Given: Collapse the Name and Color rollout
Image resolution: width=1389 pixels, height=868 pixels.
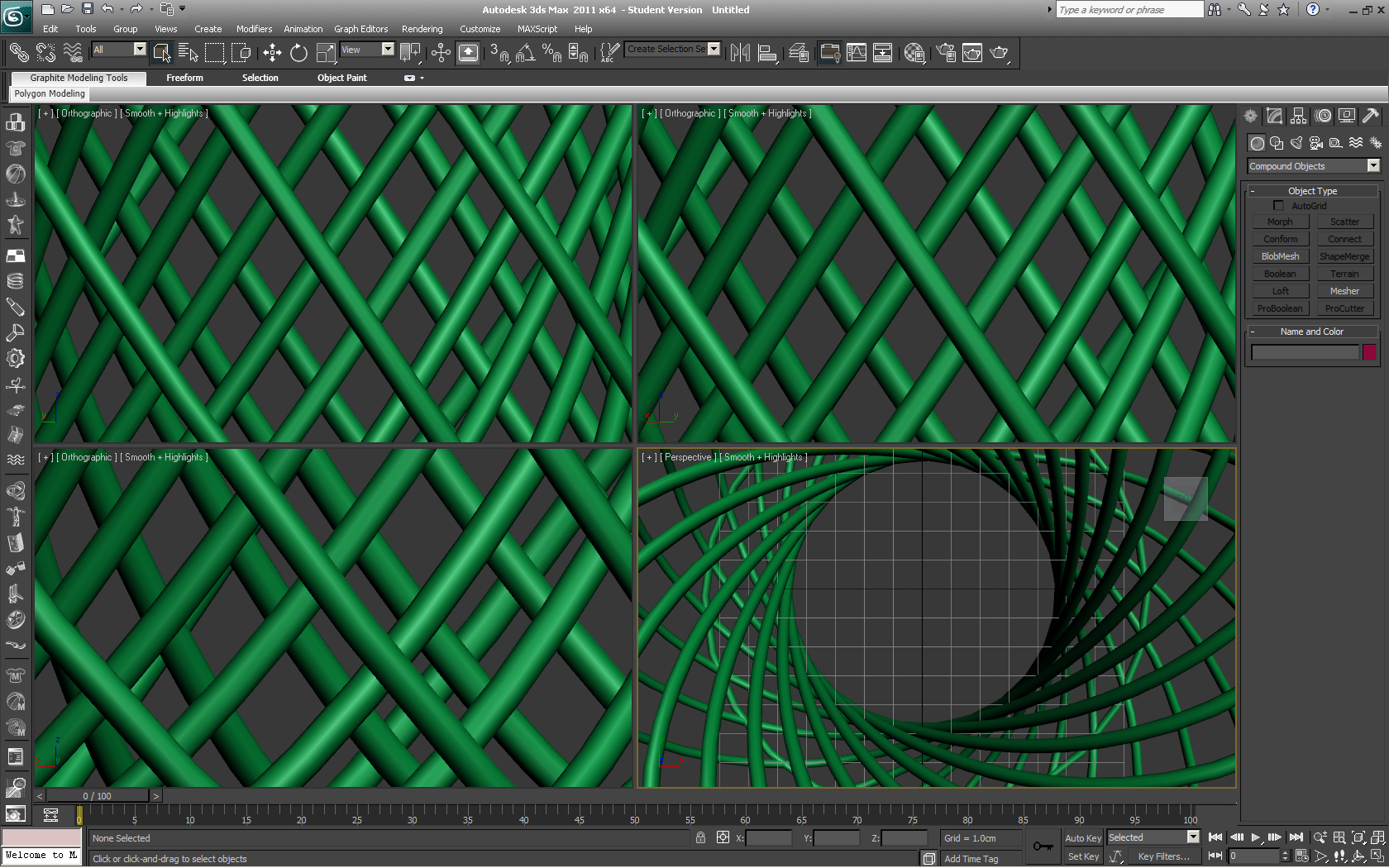Looking at the screenshot, I should (1312, 331).
